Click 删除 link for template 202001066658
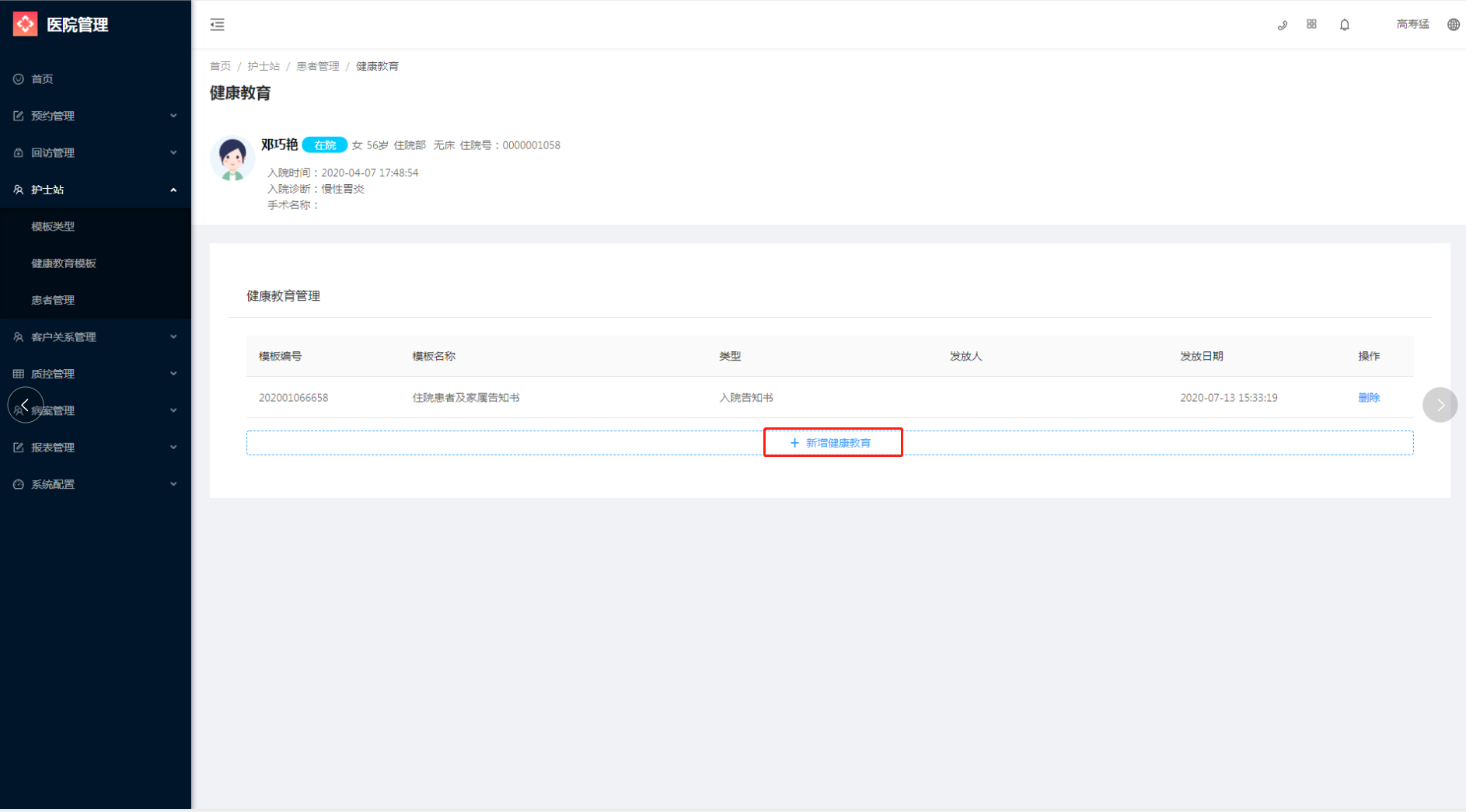1466x812 pixels. (1369, 398)
